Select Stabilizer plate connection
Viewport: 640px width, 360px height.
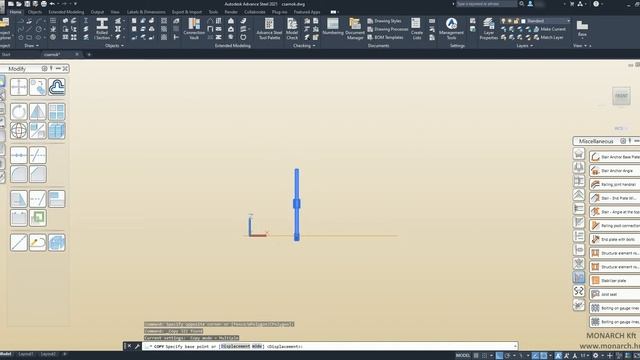[614, 280]
